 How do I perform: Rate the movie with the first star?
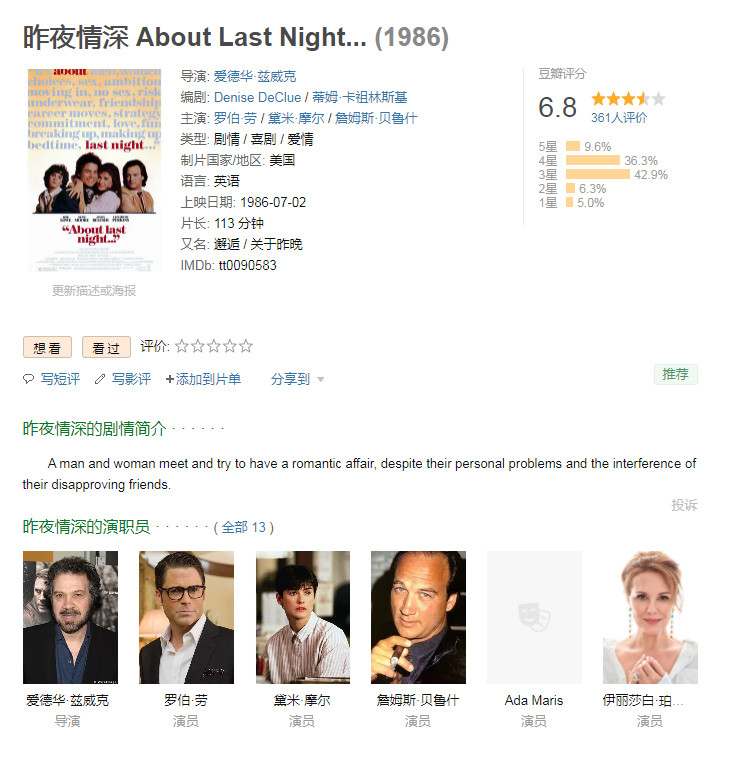click(x=182, y=346)
